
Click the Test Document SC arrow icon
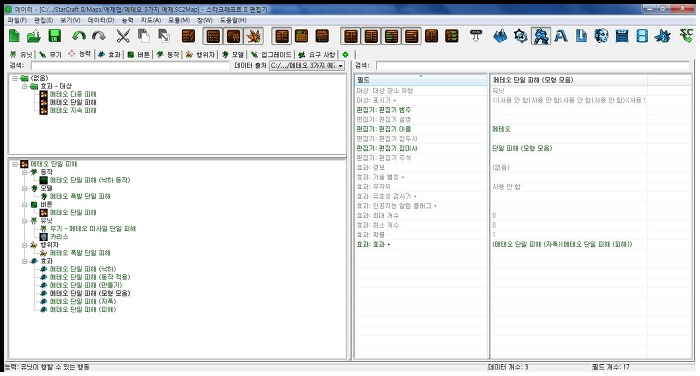[686, 36]
